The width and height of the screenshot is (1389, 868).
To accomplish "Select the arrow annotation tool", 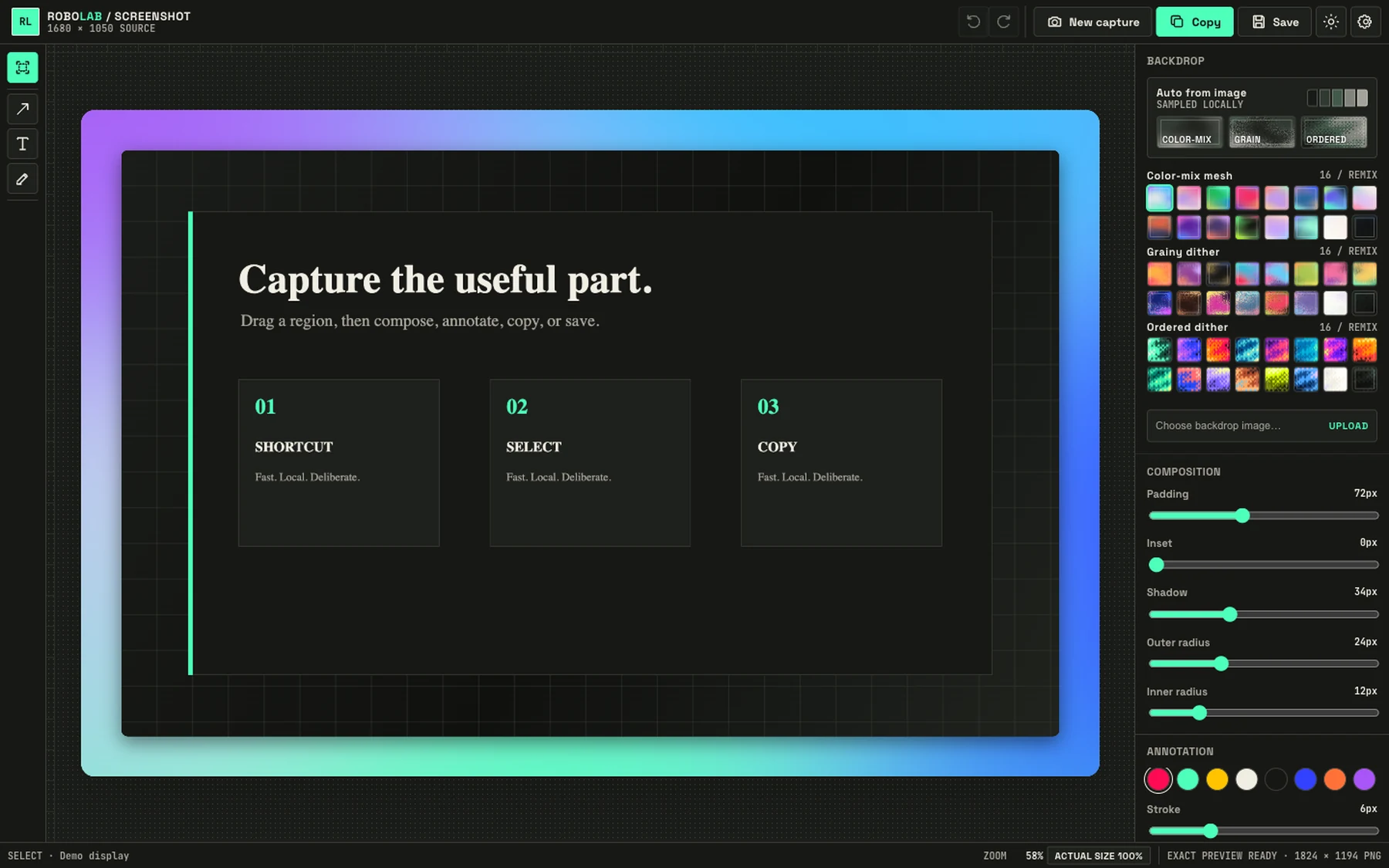I will [x=22, y=109].
